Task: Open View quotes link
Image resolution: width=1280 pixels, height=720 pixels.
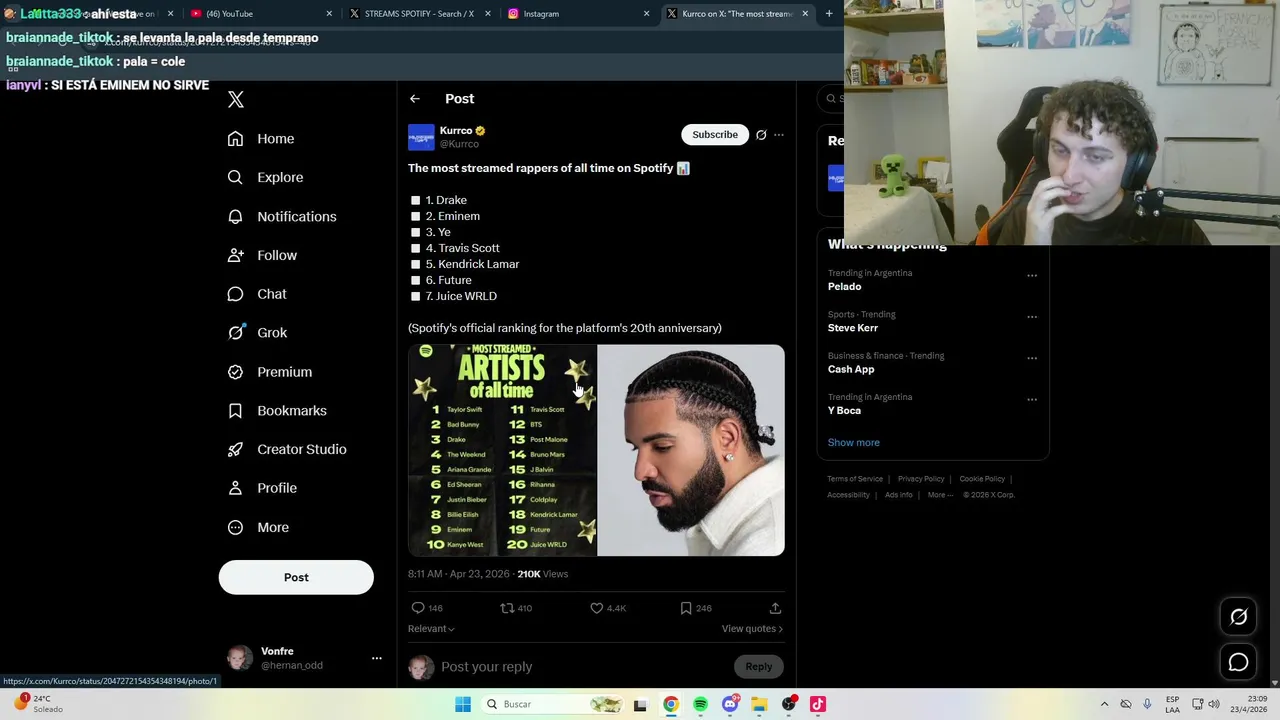Action: pyautogui.click(x=752, y=629)
